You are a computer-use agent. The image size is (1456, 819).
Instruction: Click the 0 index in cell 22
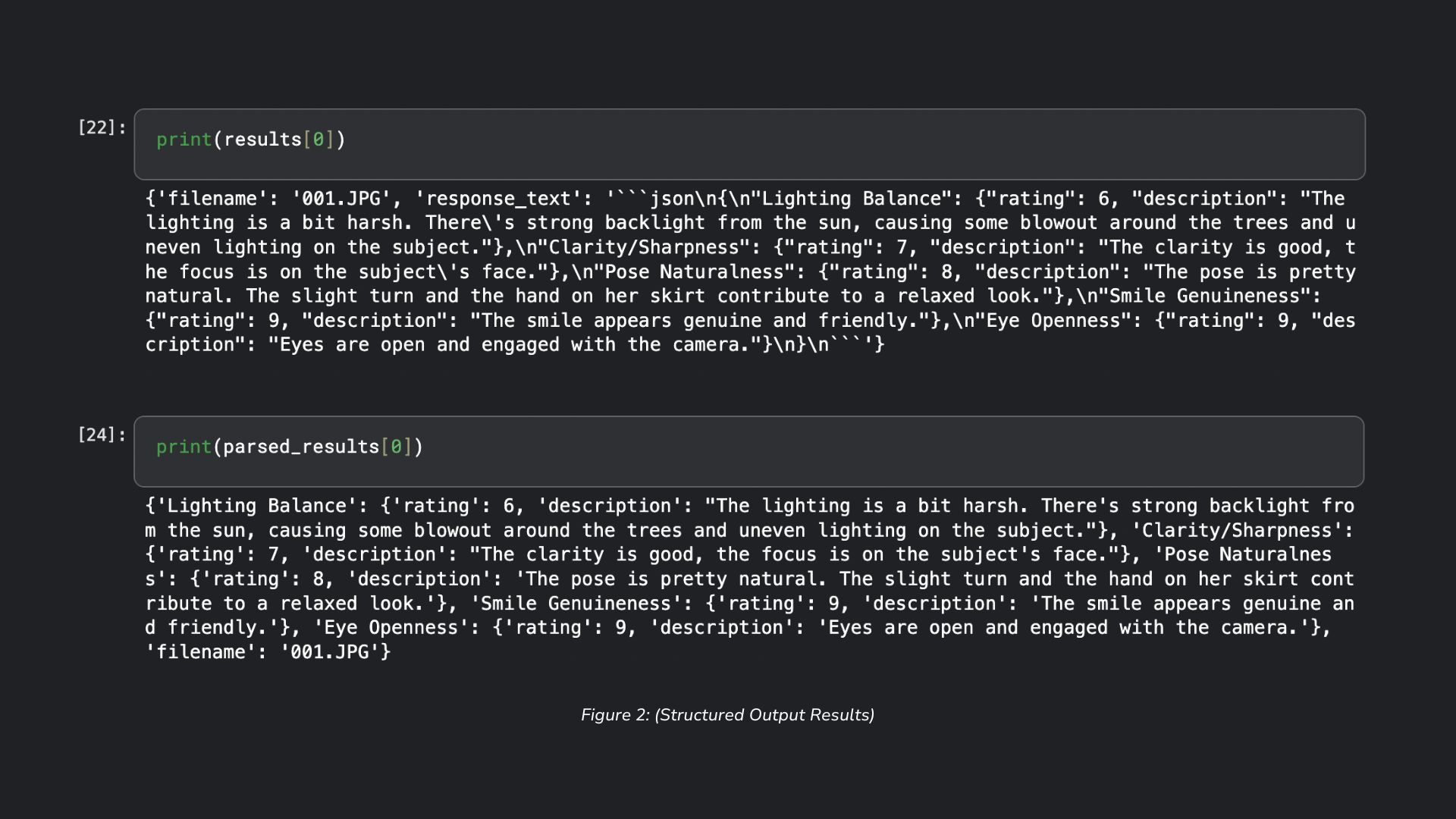(318, 140)
